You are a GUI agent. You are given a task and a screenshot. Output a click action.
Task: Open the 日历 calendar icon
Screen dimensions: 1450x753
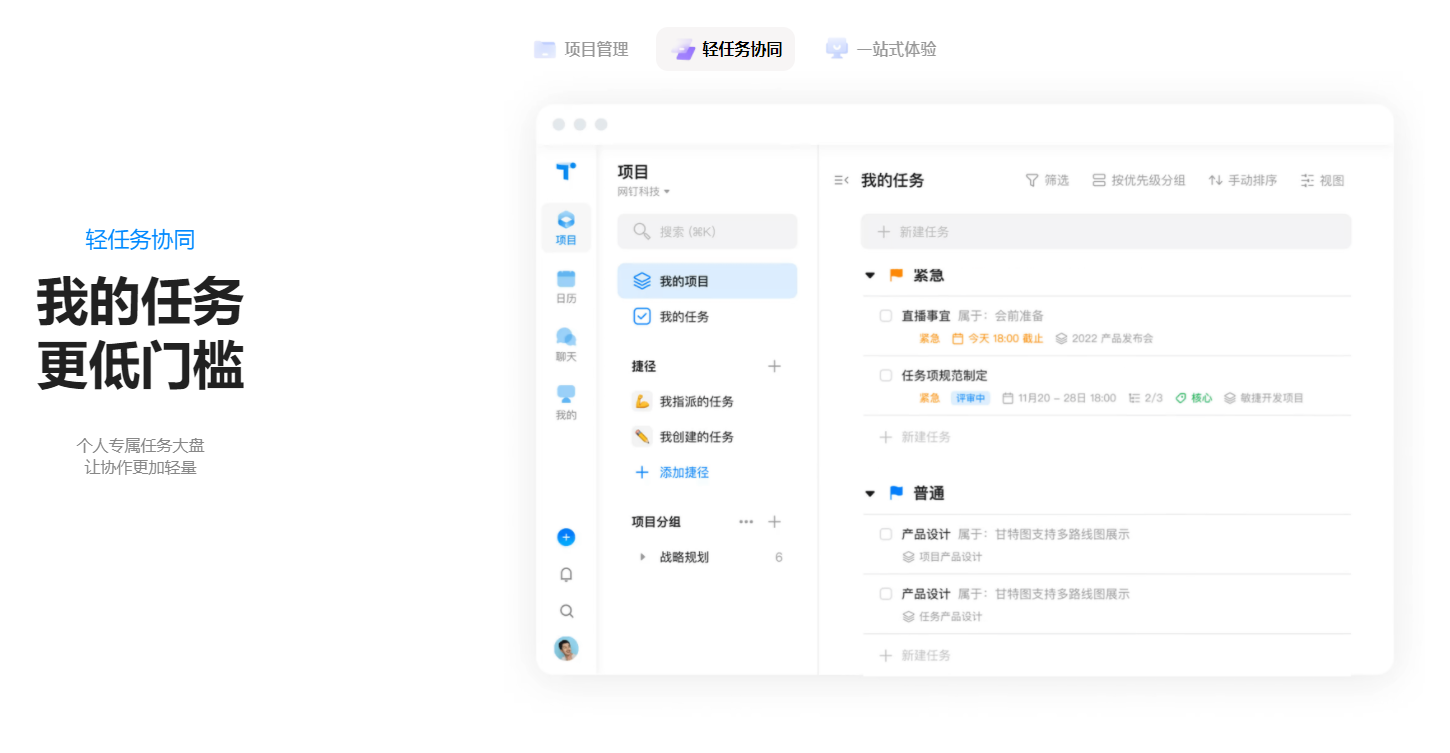[566, 286]
